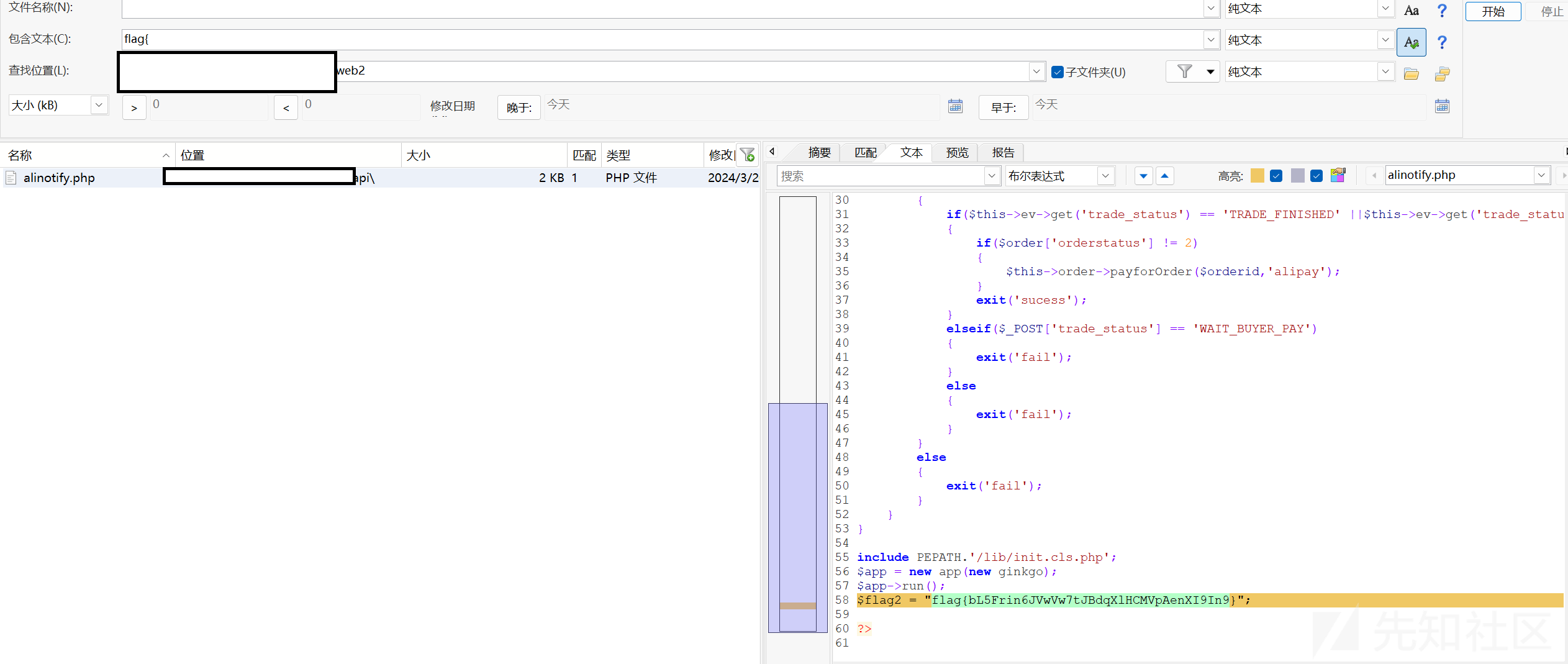Click the document minimap scroll thumb
The image size is (1568, 664).
coord(798,517)
